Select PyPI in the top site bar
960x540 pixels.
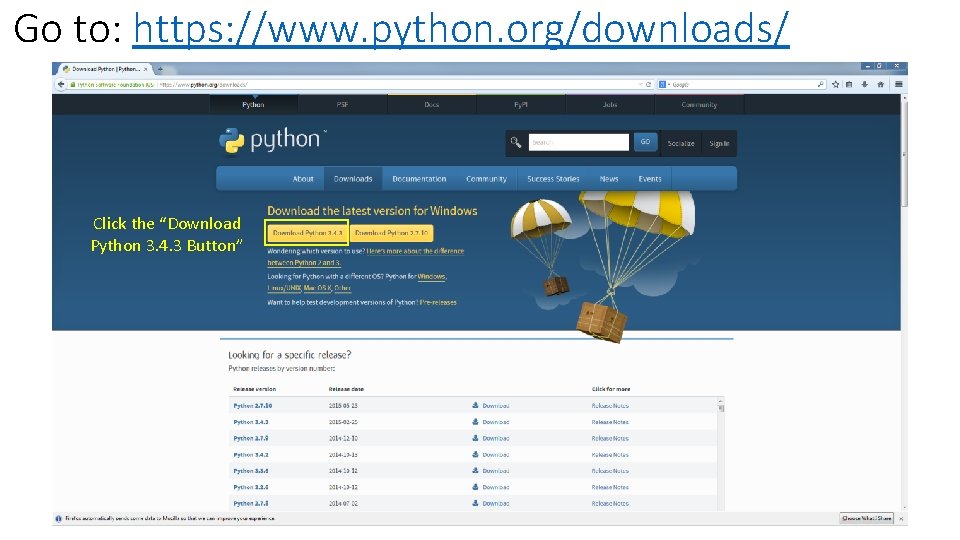(x=520, y=105)
